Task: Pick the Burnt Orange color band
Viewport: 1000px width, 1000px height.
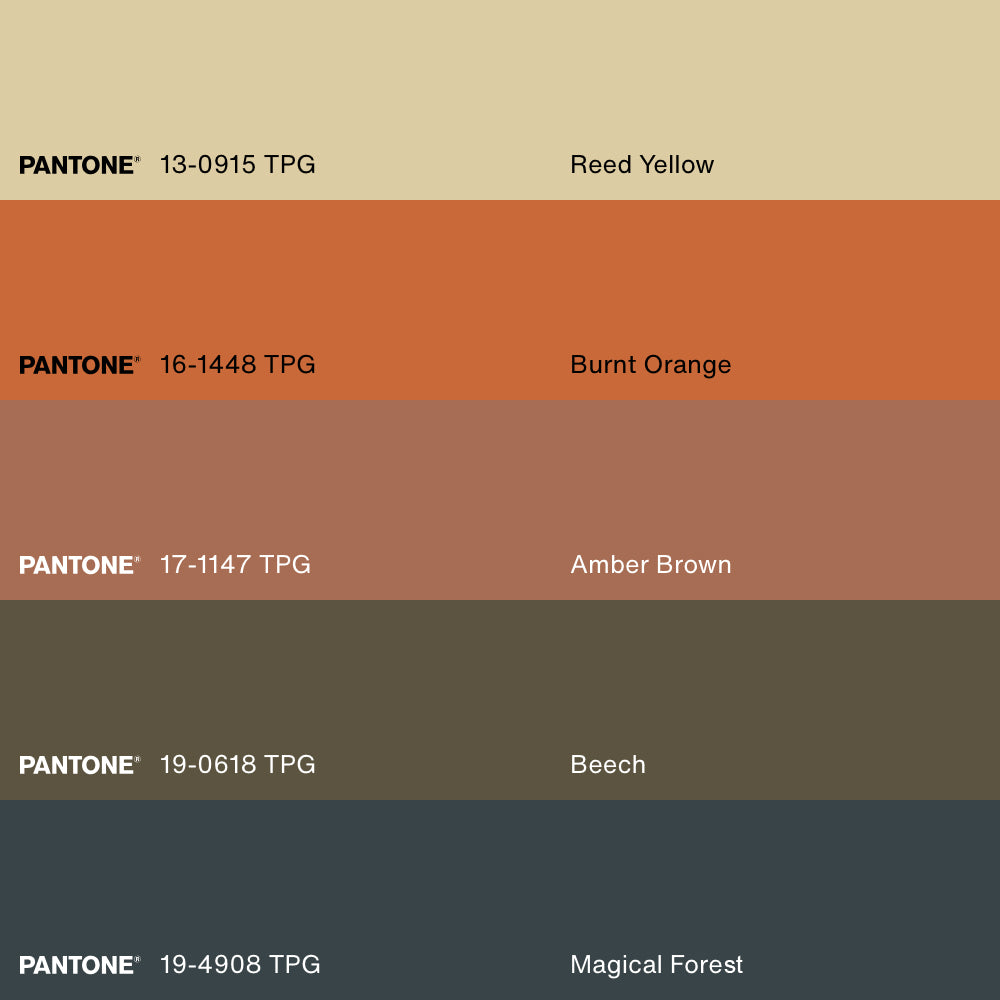Action: pos(500,280)
